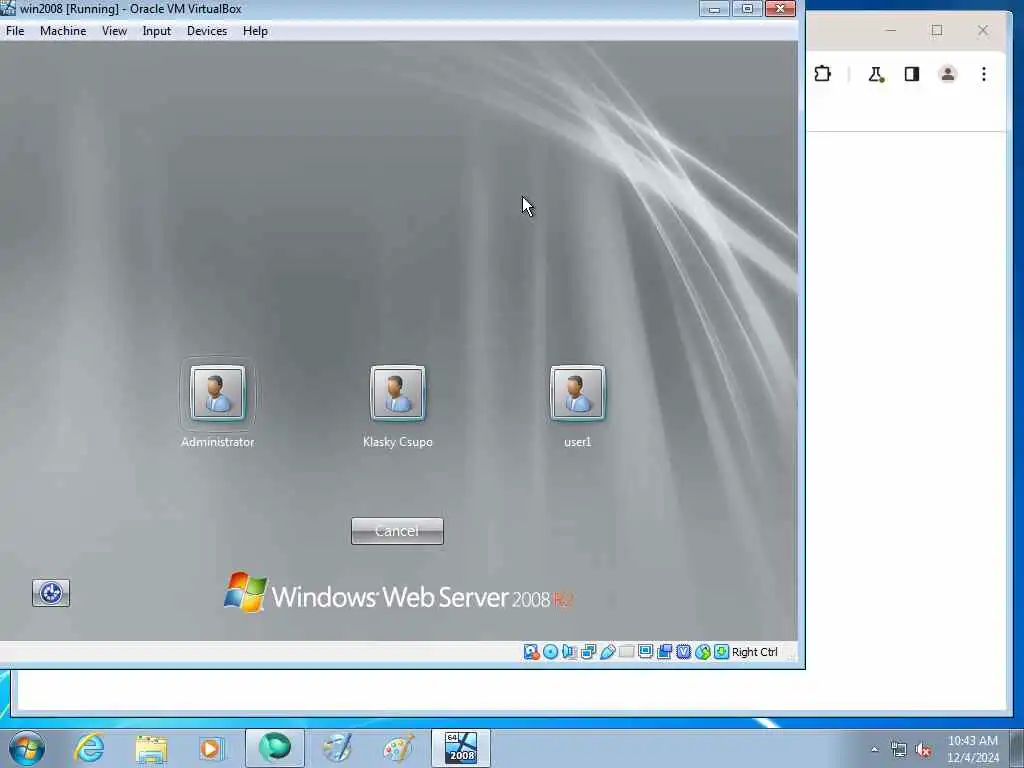
Task: Click the virtualization V chip indicator
Action: click(x=683, y=652)
